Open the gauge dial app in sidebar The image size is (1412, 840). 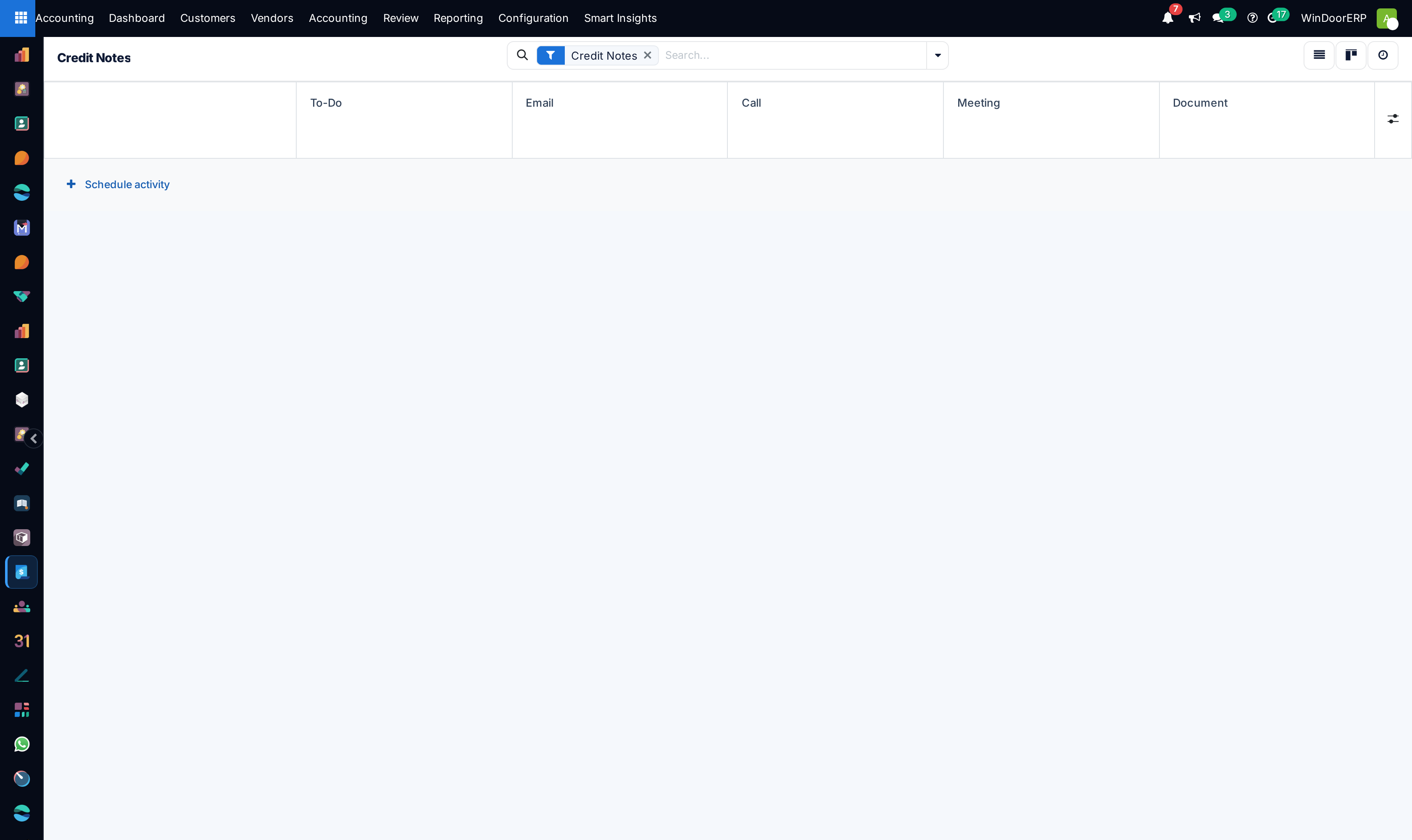(x=21, y=779)
